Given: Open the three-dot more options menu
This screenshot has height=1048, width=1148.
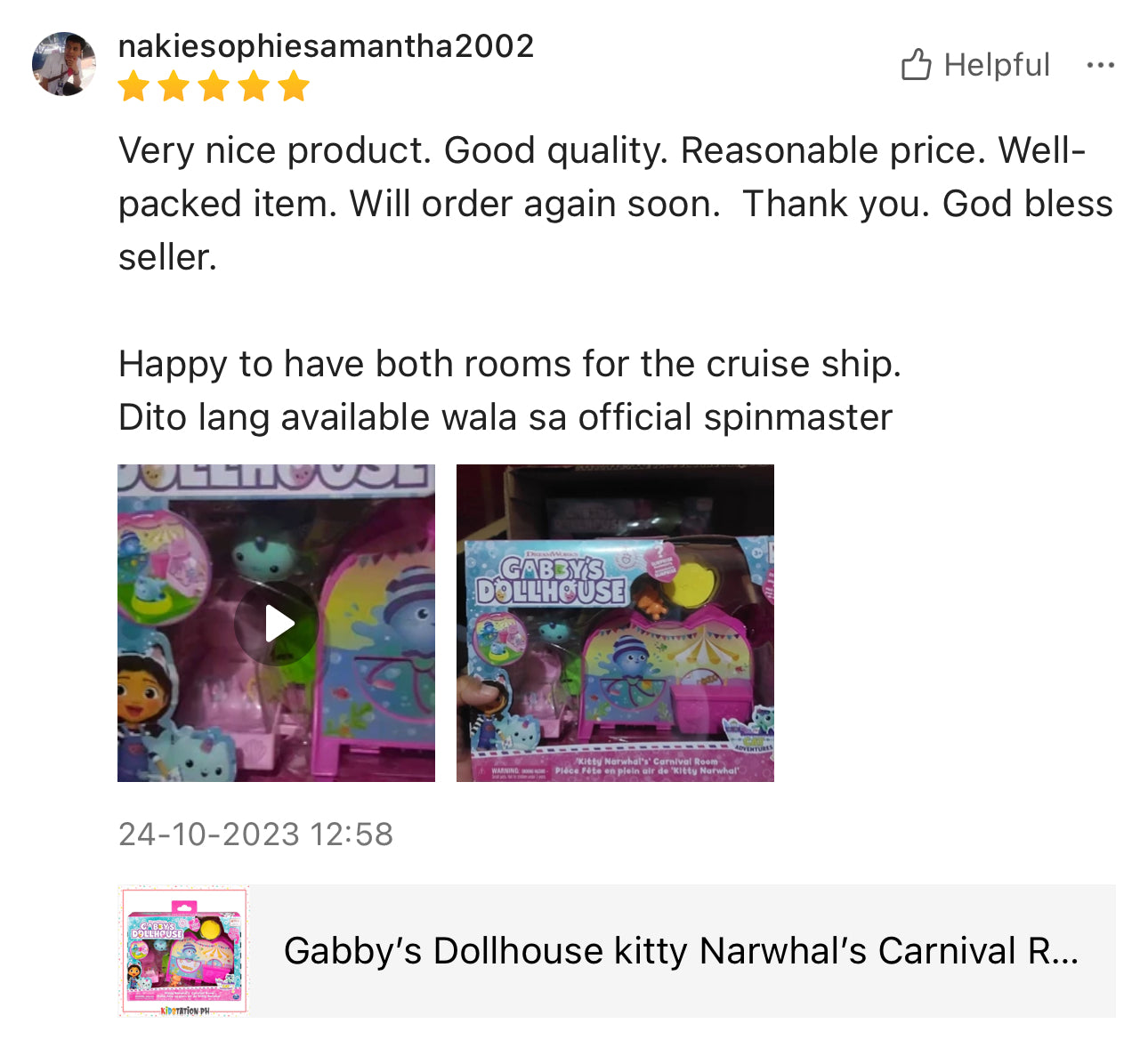Looking at the screenshot, I should [x=1100, y=65].
